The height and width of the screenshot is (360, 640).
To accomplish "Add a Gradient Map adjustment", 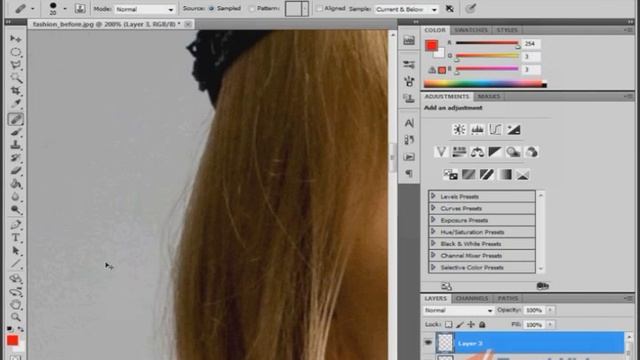I will (505, 175).
